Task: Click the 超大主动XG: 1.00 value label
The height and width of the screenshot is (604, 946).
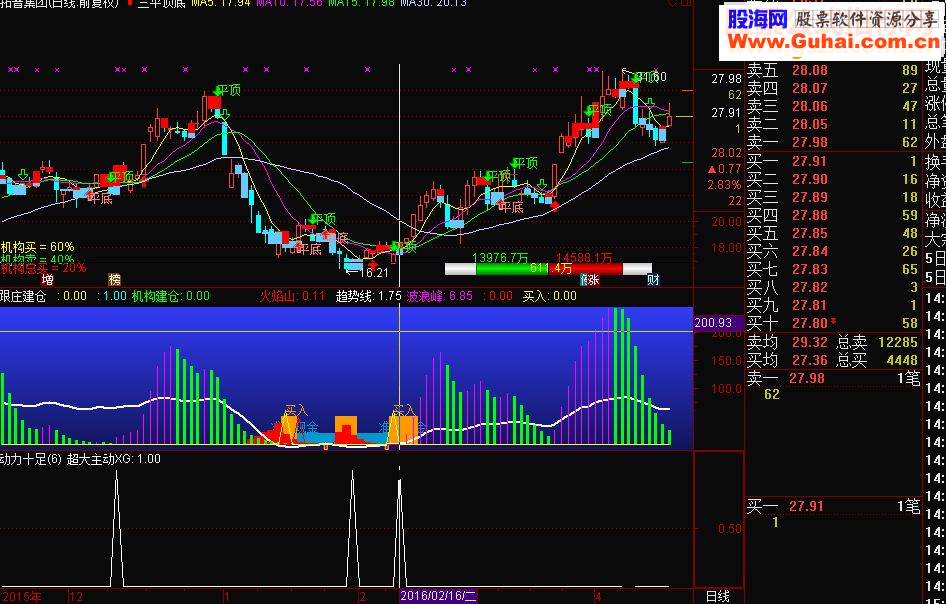Action: [x=114, y=459]
